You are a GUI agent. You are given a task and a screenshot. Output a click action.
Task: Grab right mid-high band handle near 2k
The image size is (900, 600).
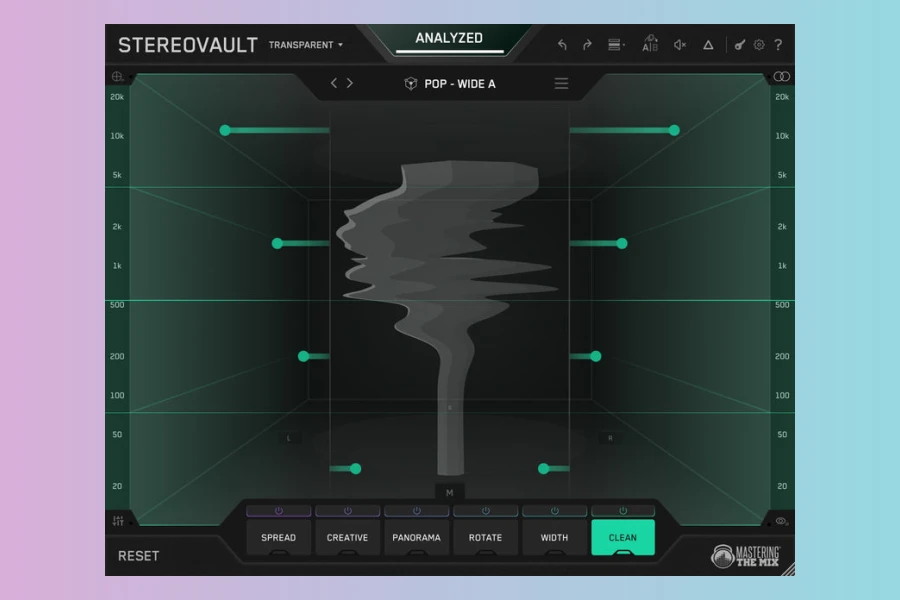point(622,243)
